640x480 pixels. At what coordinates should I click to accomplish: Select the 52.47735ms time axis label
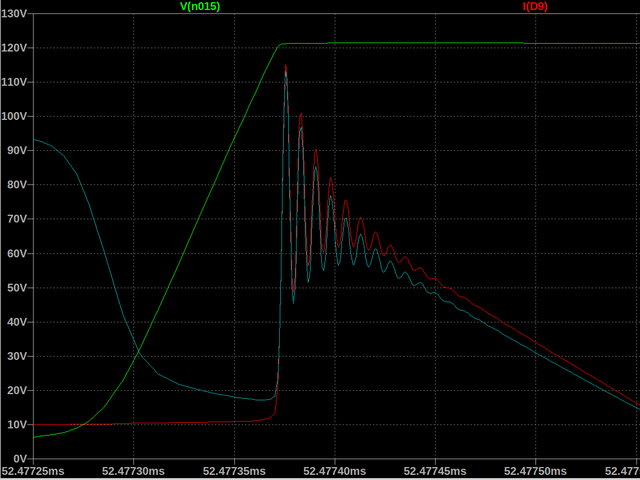(x=235, y=470)
